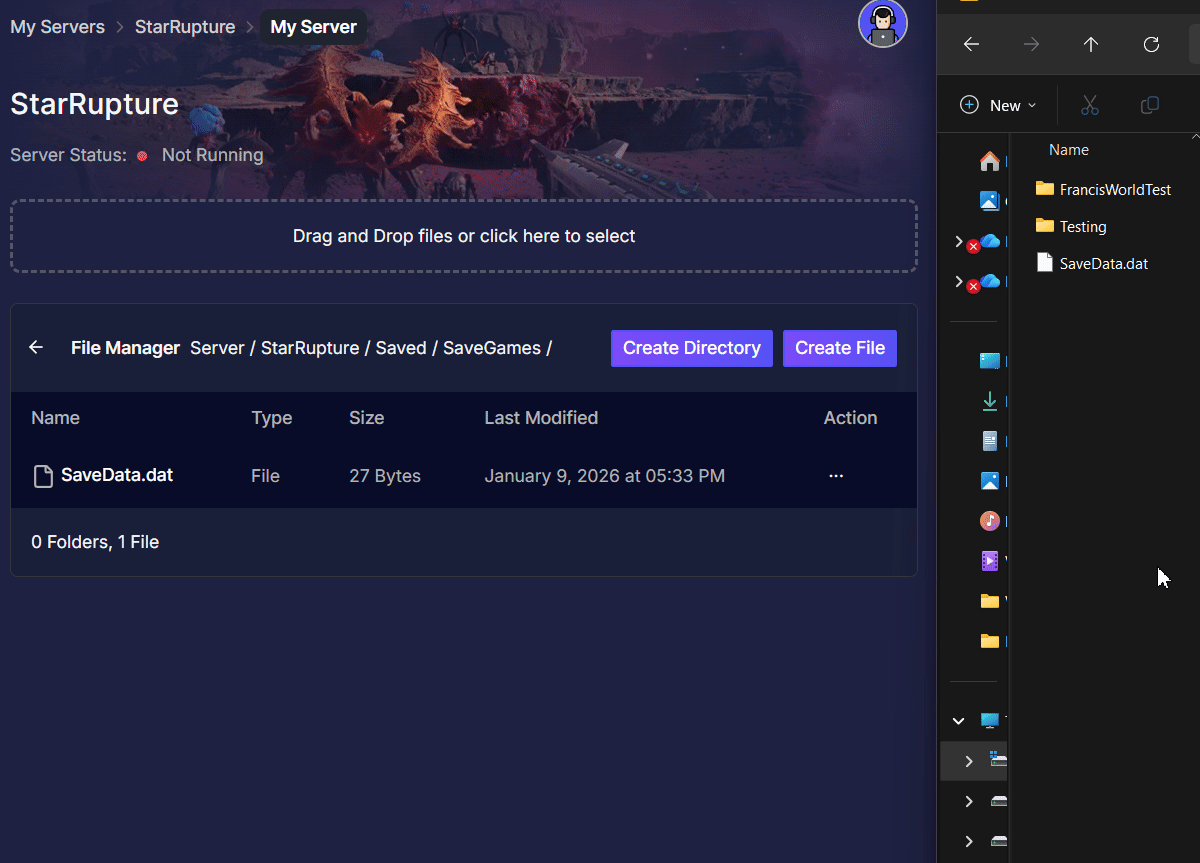
Task: Click the user avatar in the top corner
Action: (883, 23)
